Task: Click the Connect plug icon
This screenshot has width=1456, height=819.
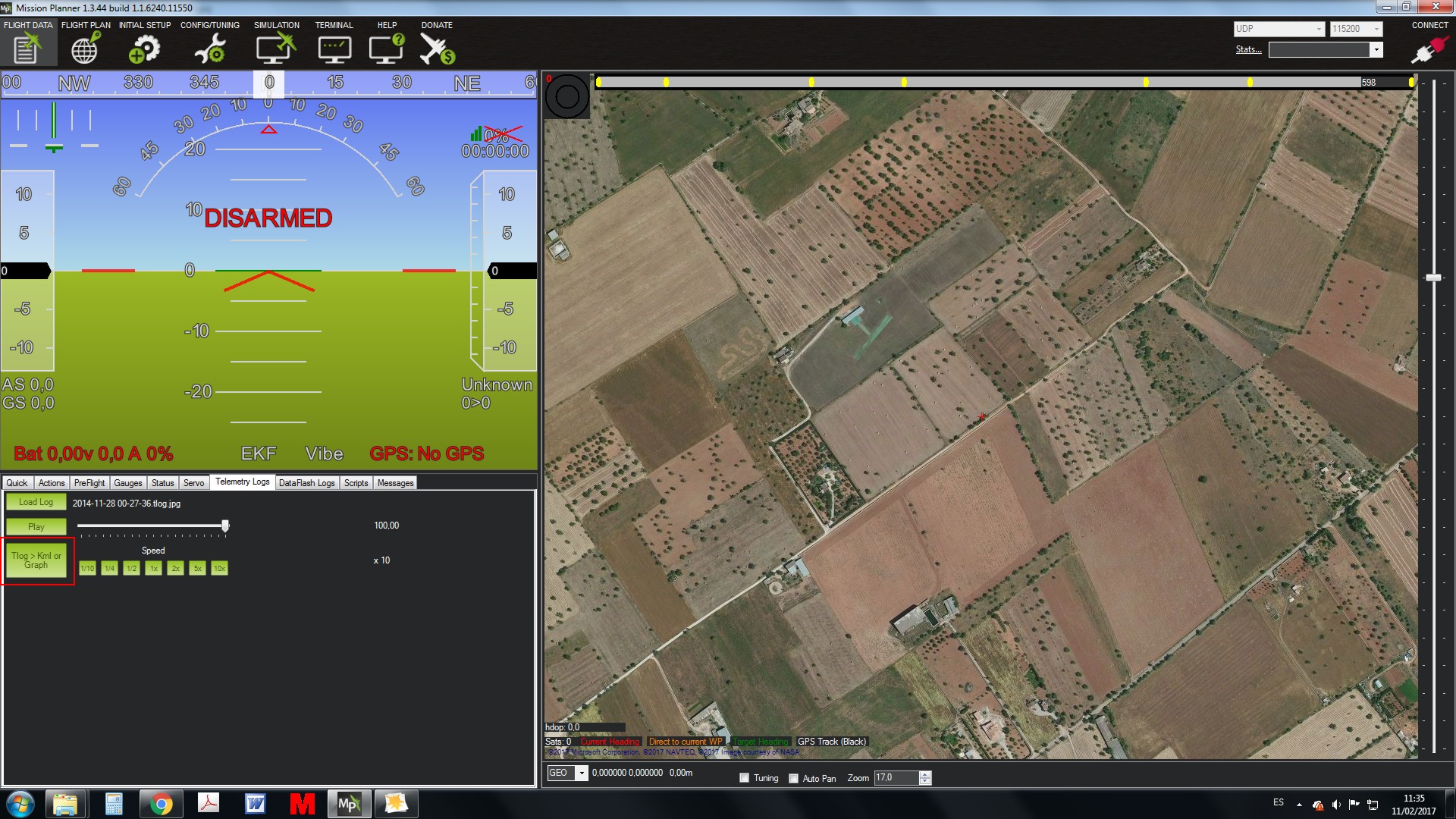Action: pos(1429,50)
